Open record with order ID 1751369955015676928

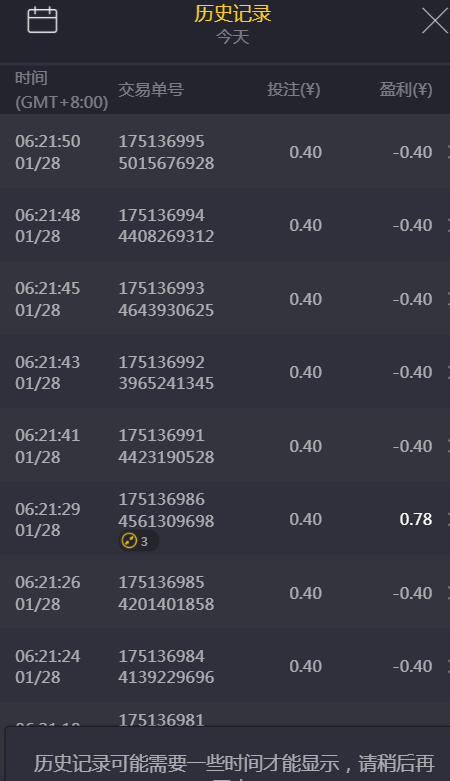click(x=225, y=151)
